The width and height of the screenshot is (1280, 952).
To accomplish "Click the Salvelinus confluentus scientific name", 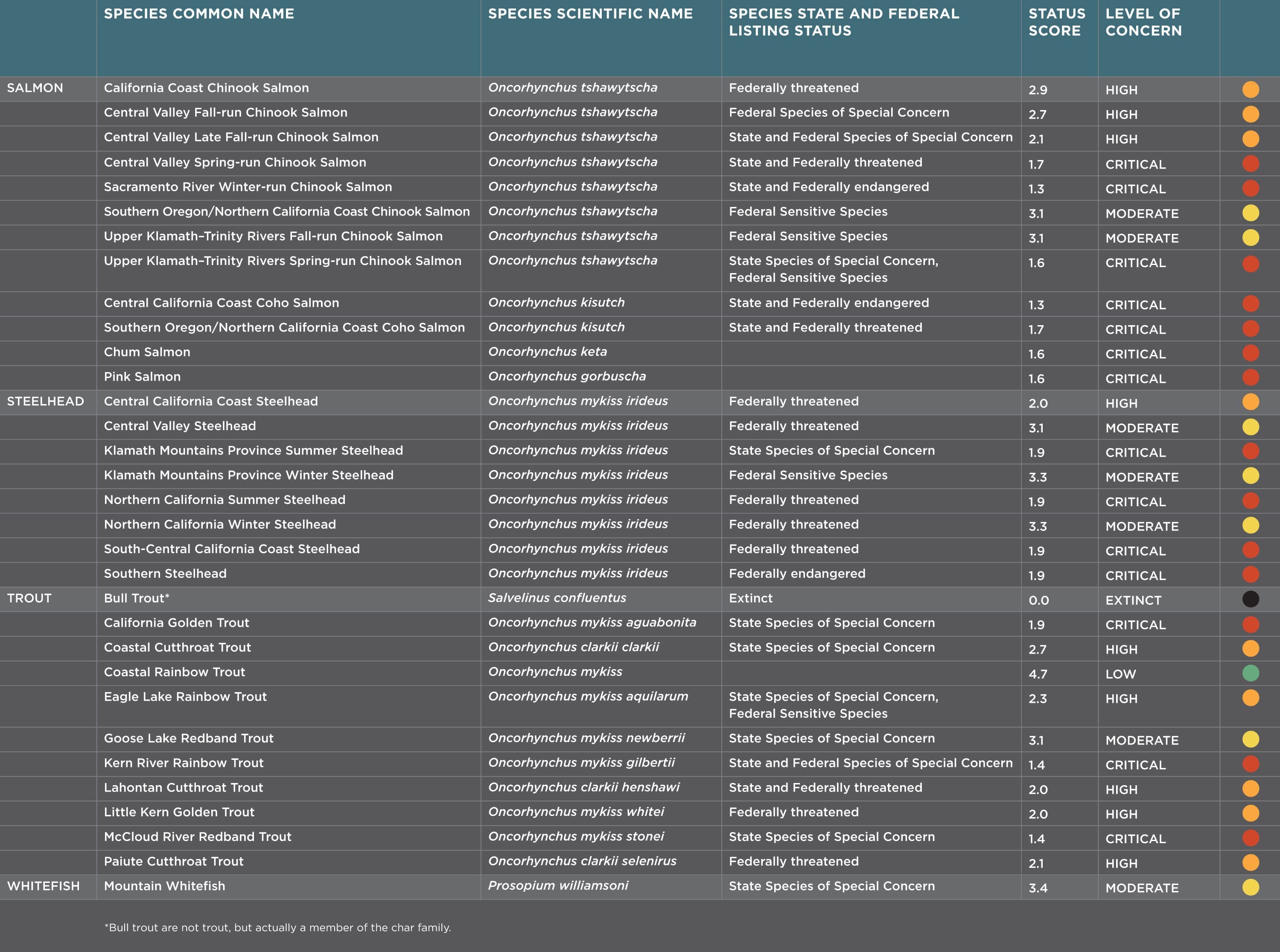I will pyautogui.click(x=557, y=598).
